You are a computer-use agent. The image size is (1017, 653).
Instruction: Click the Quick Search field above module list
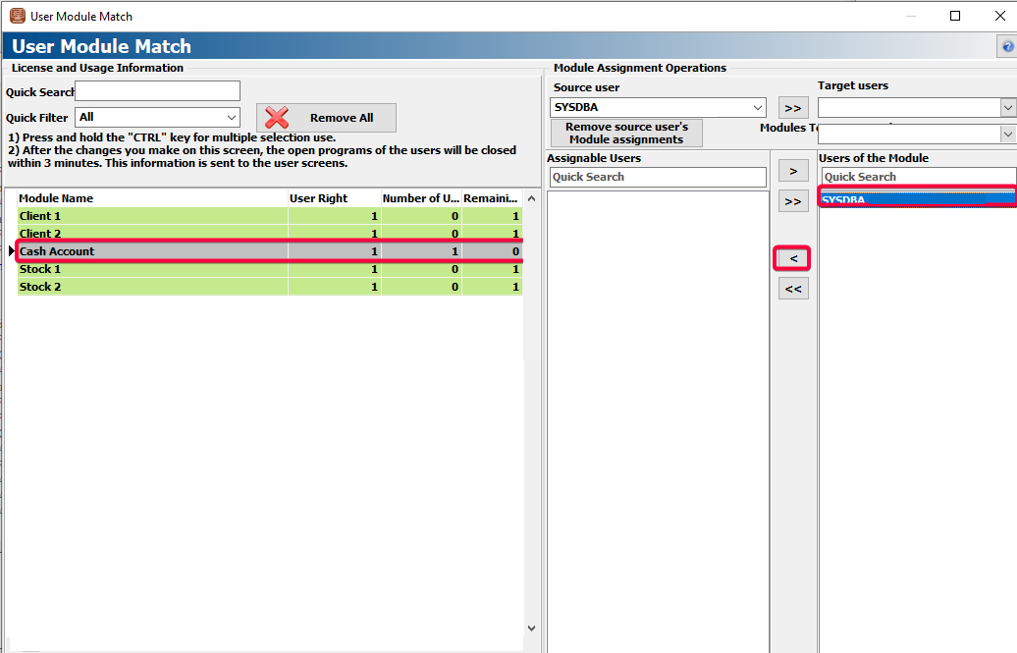click(158, 92)
